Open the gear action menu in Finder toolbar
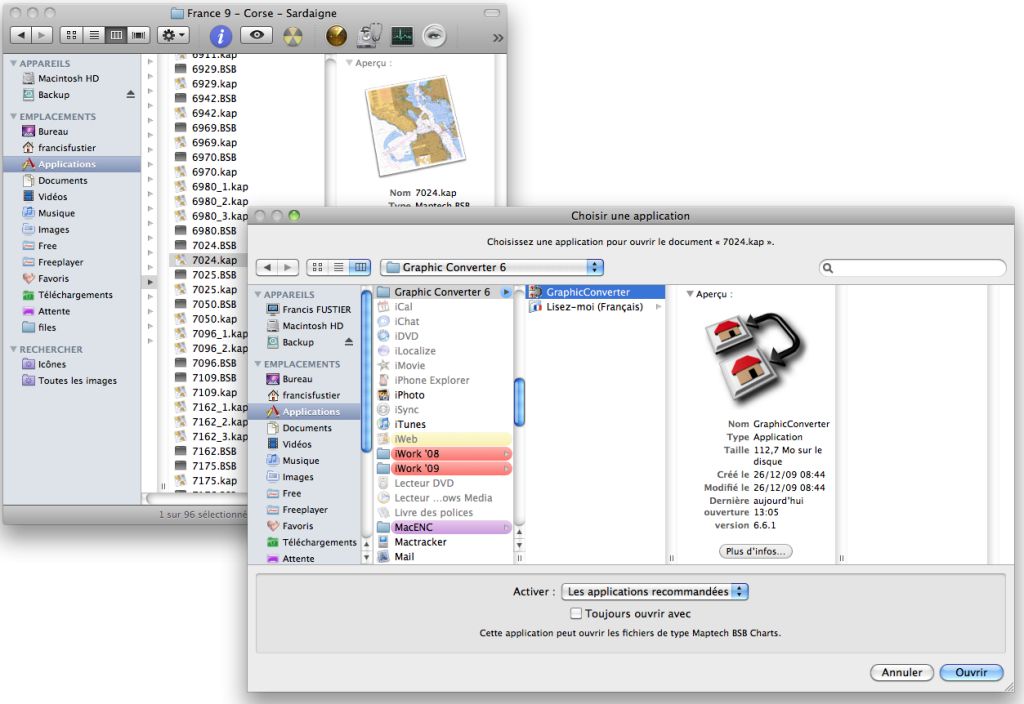This screenshot has width=1024, height=704. 173,35
